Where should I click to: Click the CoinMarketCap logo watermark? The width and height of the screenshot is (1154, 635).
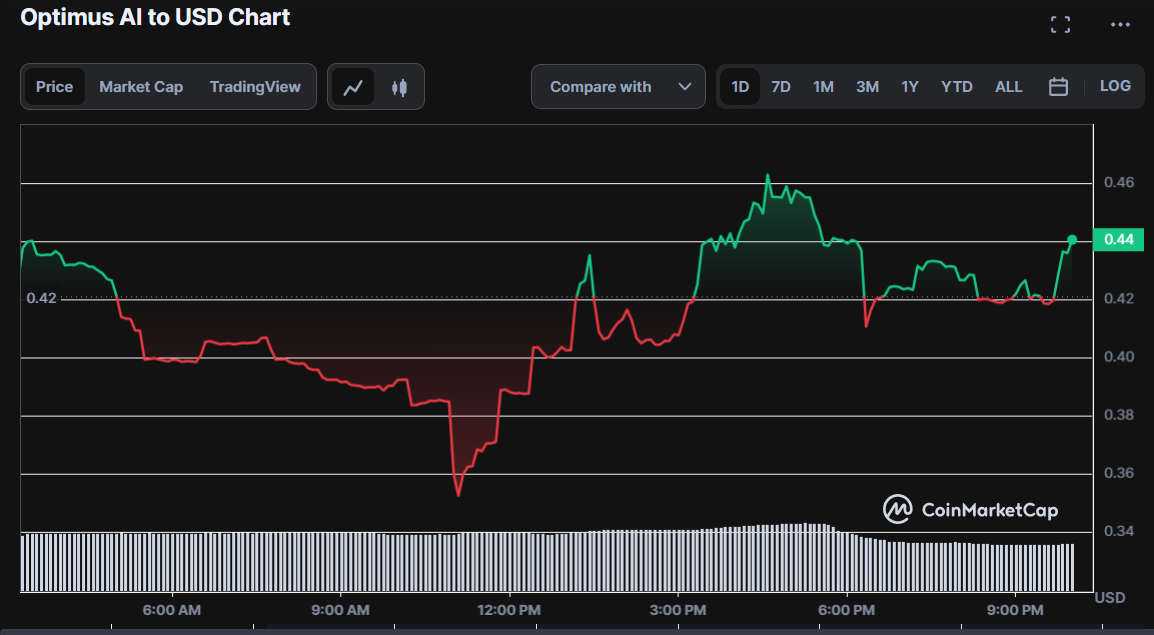[x=969, y=510]
